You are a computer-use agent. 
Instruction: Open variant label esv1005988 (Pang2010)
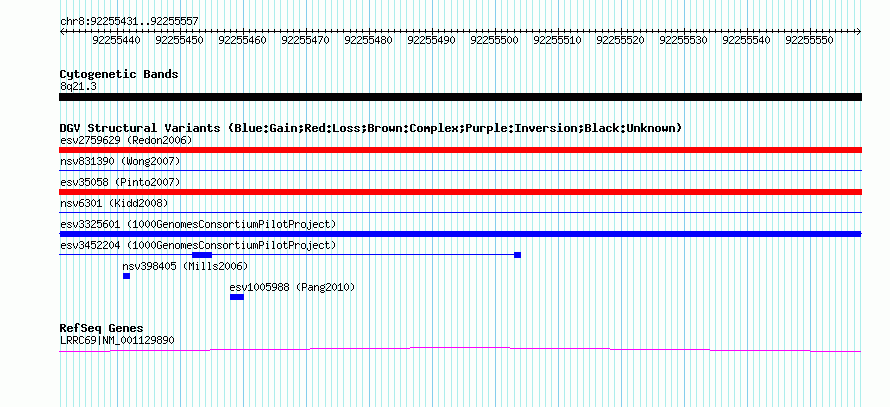(292, 287)
